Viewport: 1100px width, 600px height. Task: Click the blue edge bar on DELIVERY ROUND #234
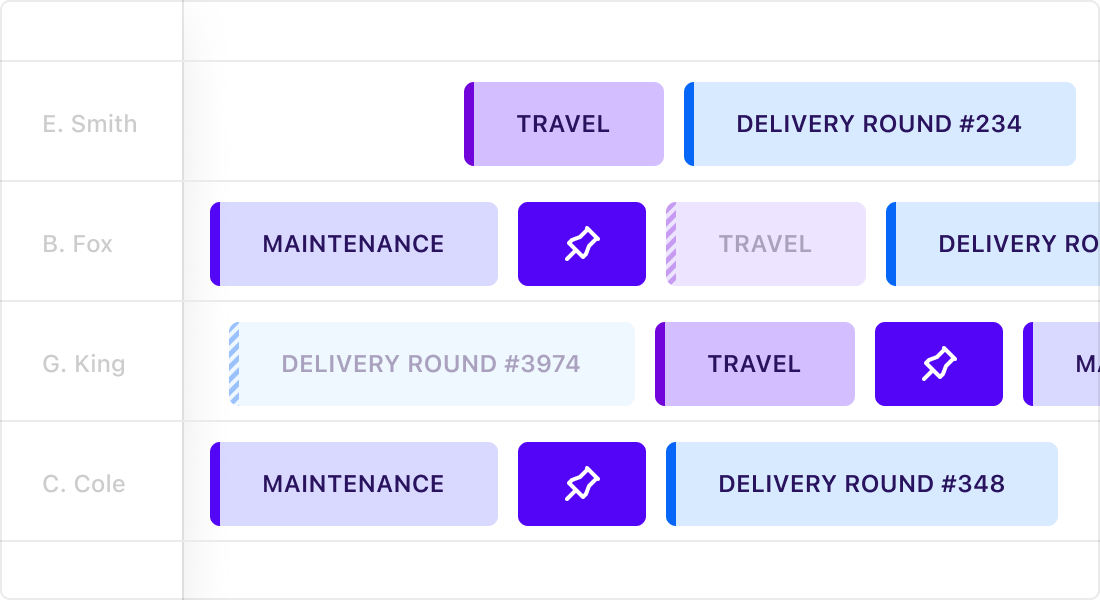click(689, 124)
